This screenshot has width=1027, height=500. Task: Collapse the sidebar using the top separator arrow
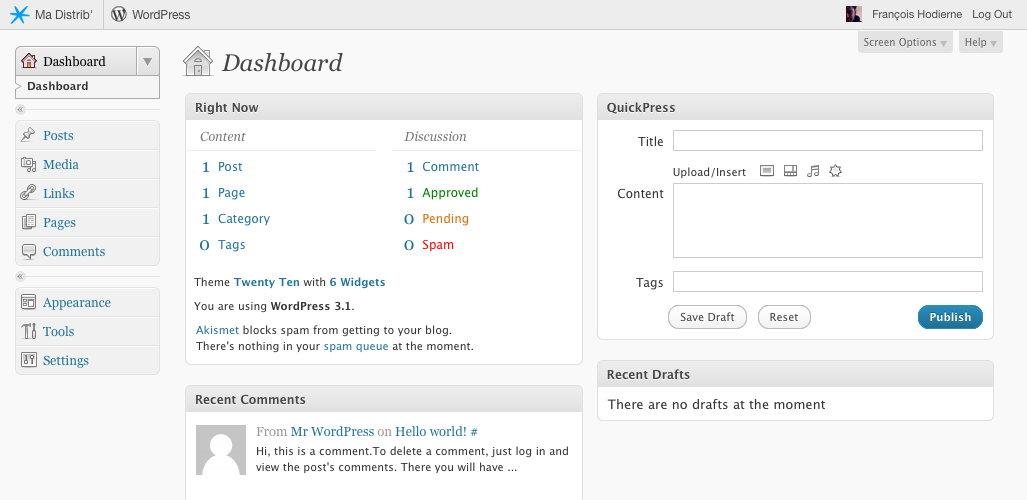click(21, 109)
